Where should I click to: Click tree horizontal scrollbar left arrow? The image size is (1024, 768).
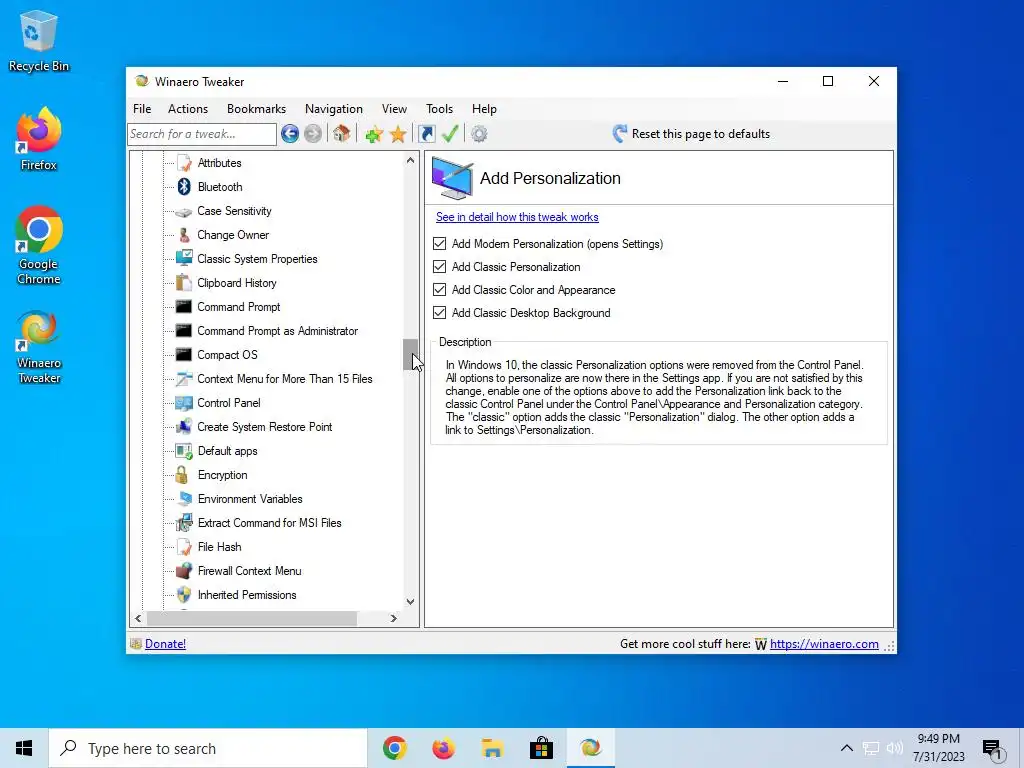click(x=138, y=618)
